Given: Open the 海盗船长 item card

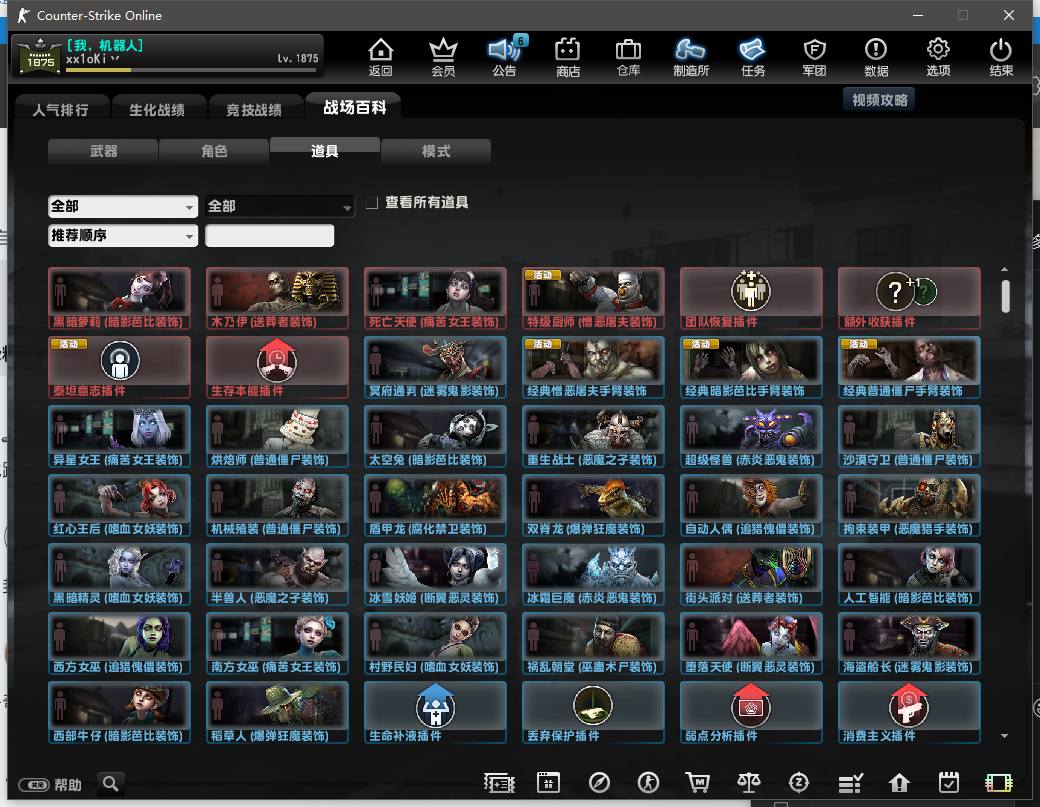Looking at the screenshot, I should 909,643.
